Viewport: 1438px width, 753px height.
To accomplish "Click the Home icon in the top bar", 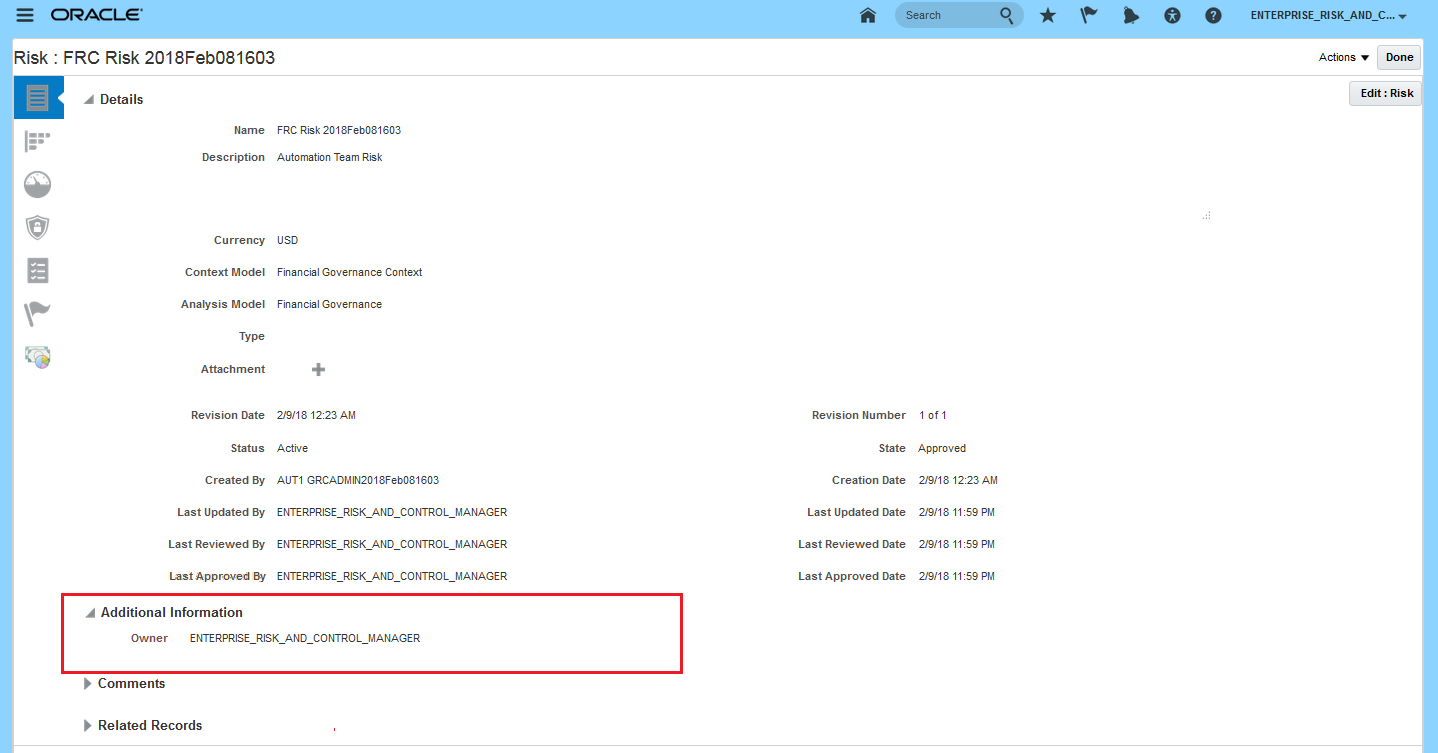I will (867, 15).
